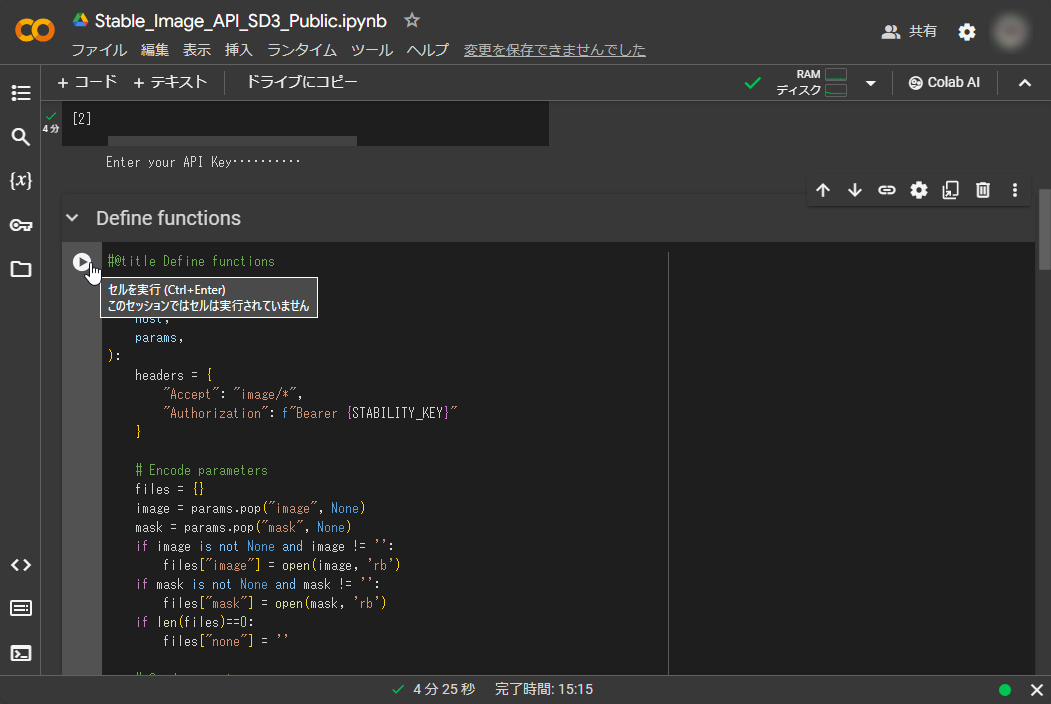Move the Define functions cell up
The width and height of the screenshot is (1051, 704).
click(x=823, y=190)
